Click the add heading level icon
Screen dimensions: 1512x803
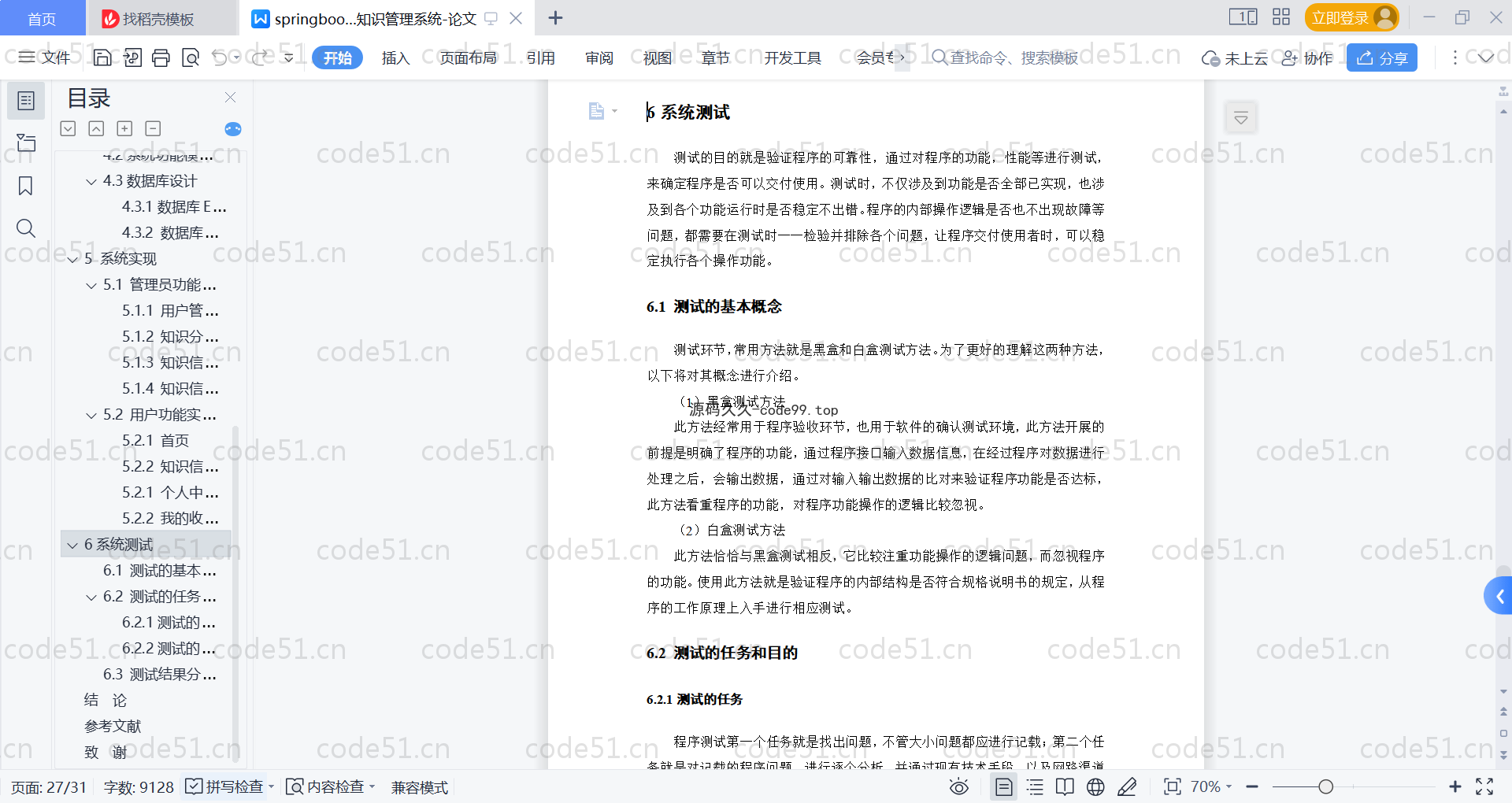point(124,128)
